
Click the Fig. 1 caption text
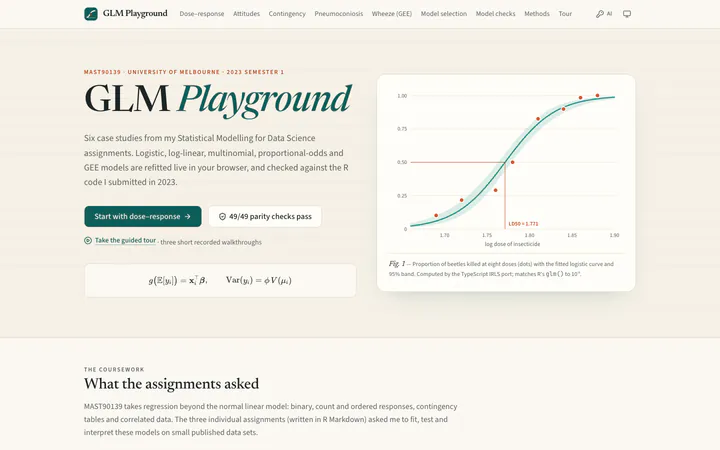(501, 269)
